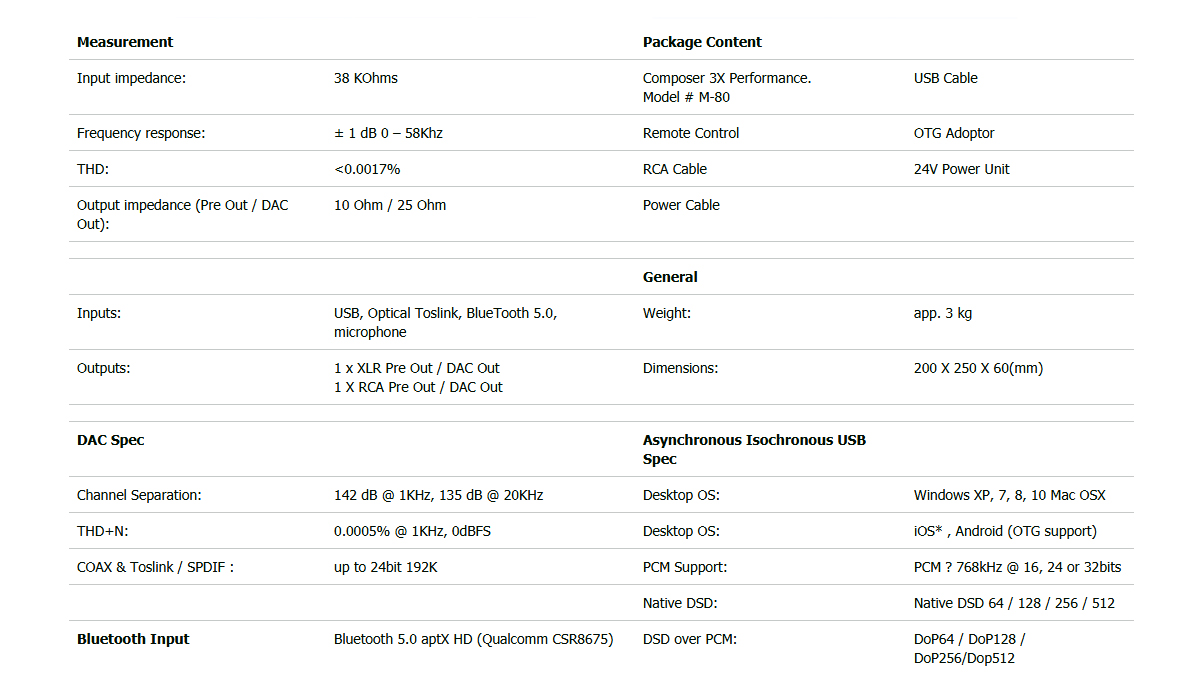
Task: Select the Windows XP, 7, 8, 10 Mac OSX text
Action: click(1010, 495)
